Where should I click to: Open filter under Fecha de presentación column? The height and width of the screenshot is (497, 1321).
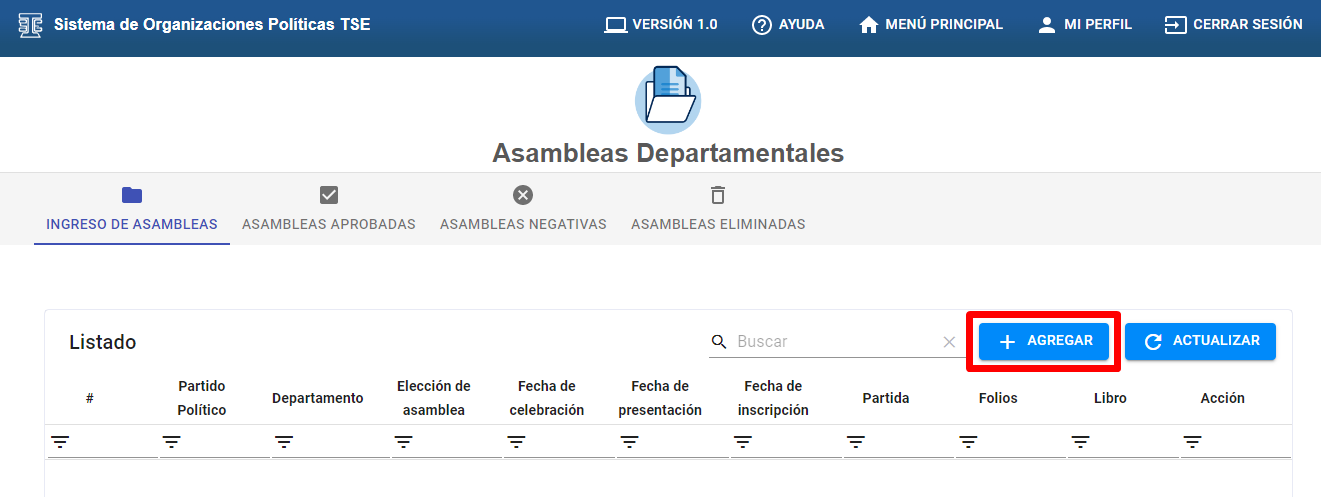629,442
